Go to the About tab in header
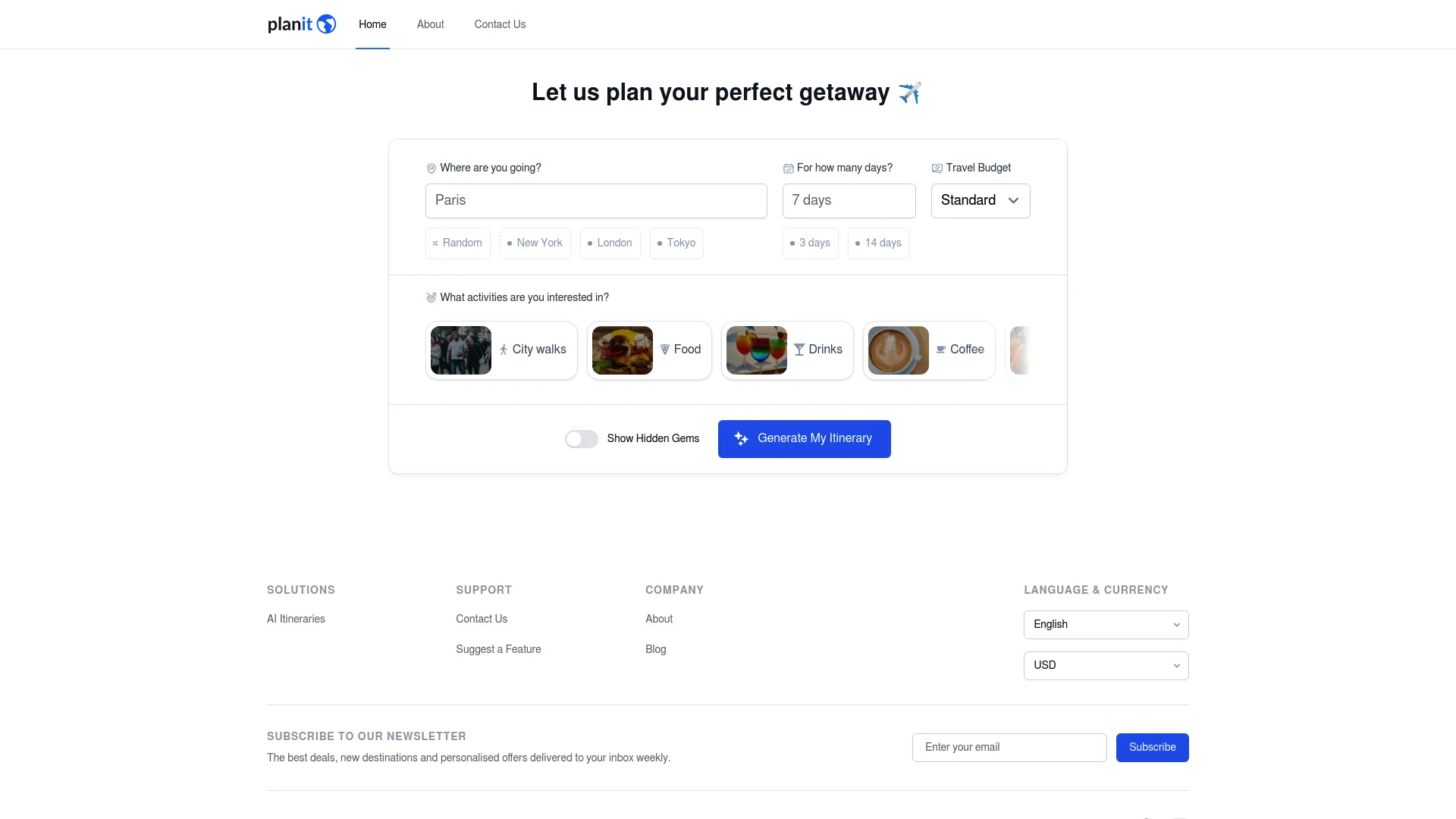This screenshot has width=1456, height=819. coord(430,24)
